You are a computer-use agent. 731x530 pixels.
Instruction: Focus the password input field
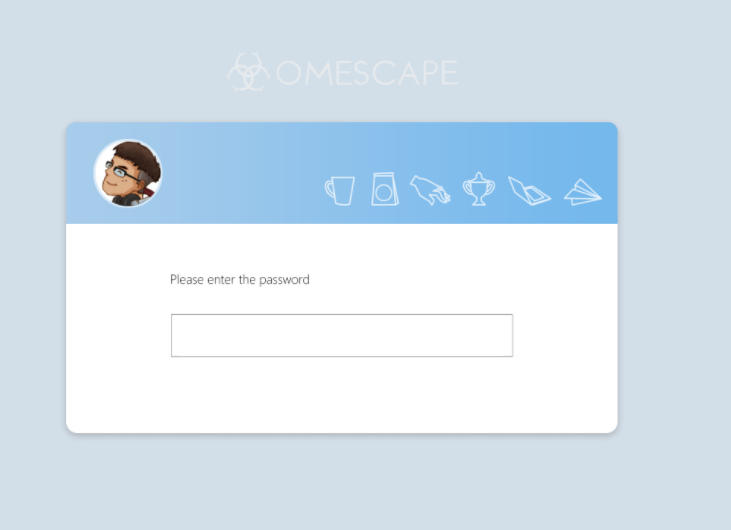(x=342, y=336)
